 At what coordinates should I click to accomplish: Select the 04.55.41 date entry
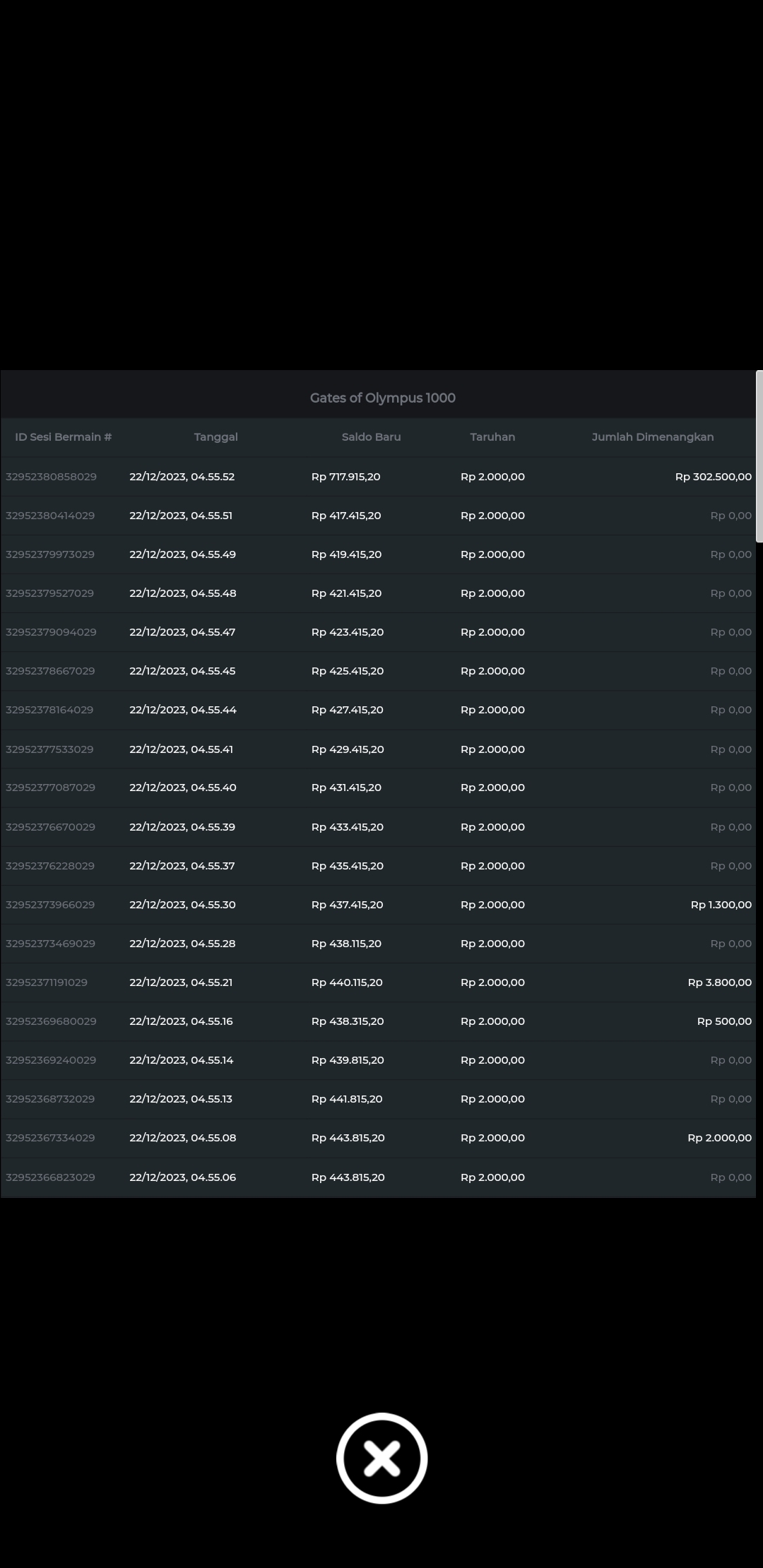pyautogui.click(x=181, y=749)
